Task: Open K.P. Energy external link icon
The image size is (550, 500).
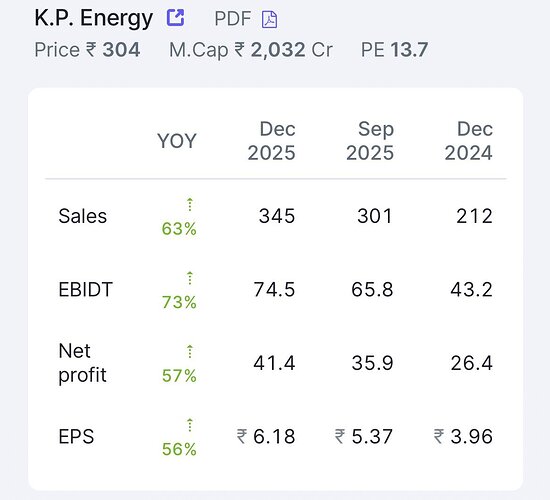Action: [175, 18]
